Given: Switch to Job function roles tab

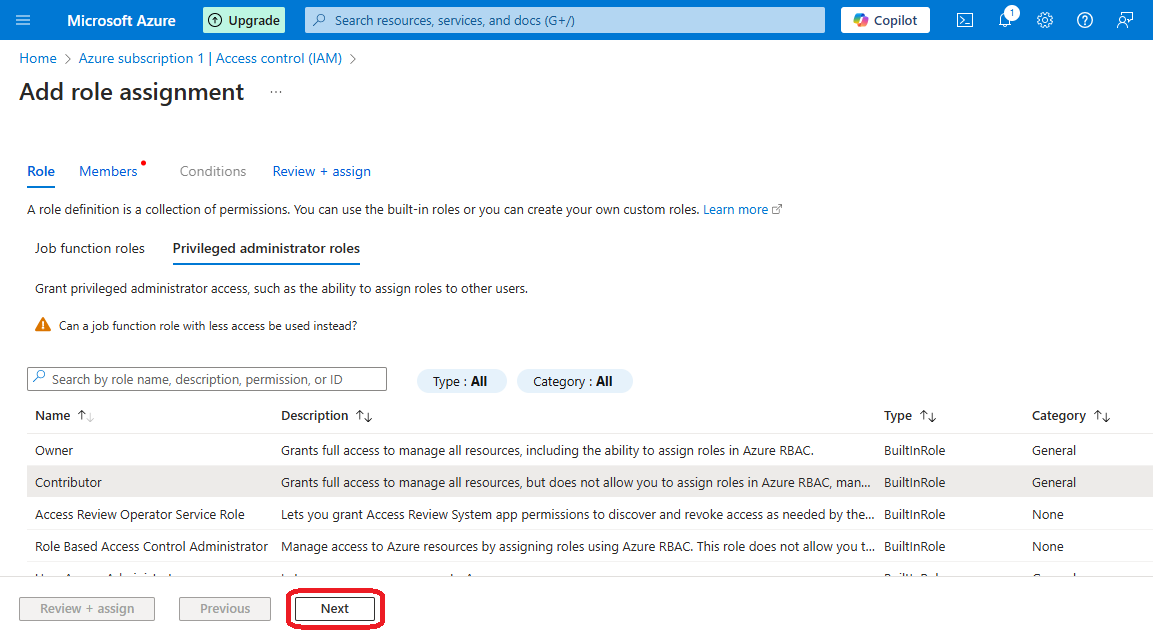Looking at the screenshot, I should (90, 248).
